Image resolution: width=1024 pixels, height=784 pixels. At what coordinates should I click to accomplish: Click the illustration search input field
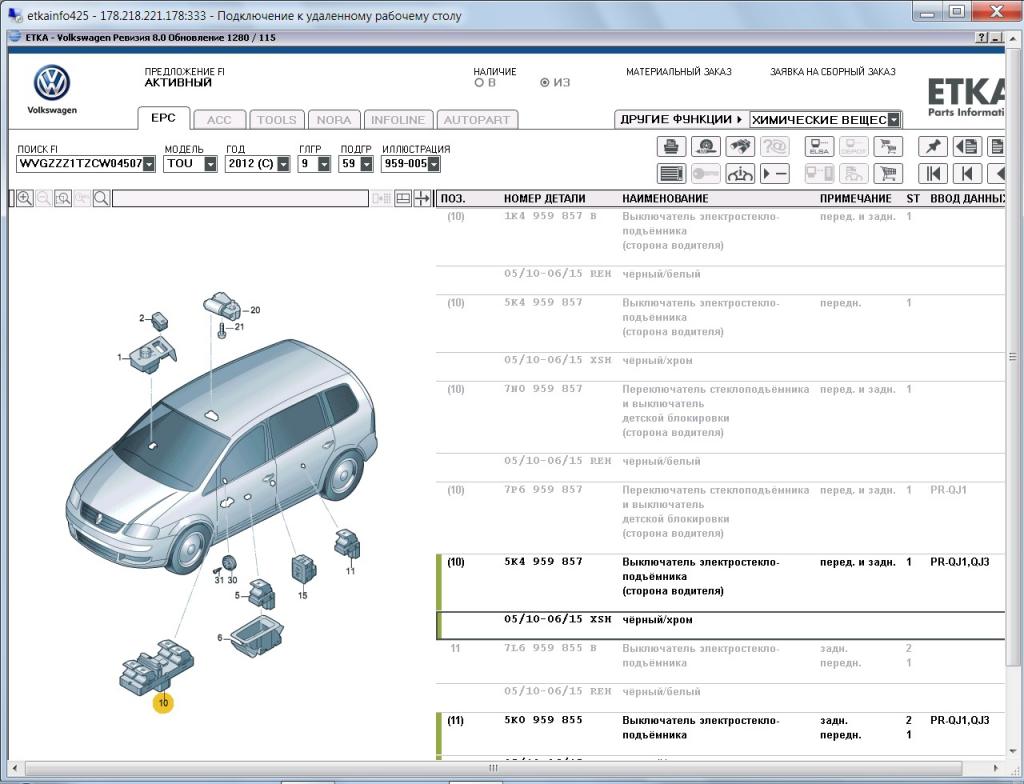click(240, 199)
